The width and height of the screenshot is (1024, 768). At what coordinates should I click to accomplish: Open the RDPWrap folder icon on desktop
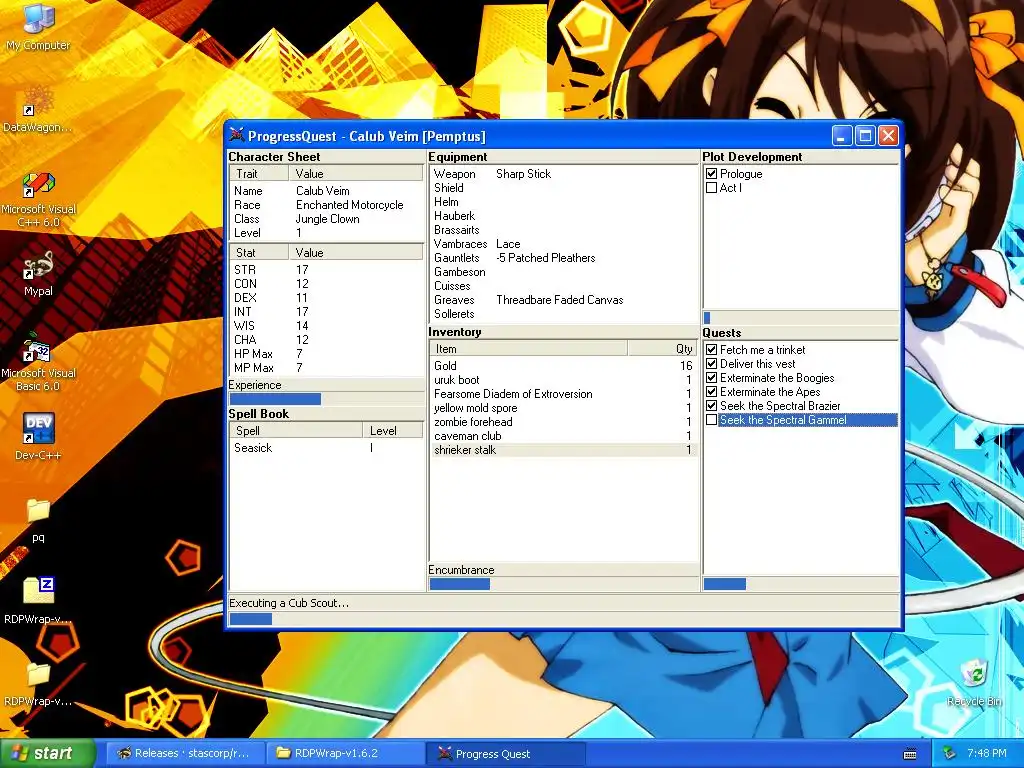[x=38, y=684]
